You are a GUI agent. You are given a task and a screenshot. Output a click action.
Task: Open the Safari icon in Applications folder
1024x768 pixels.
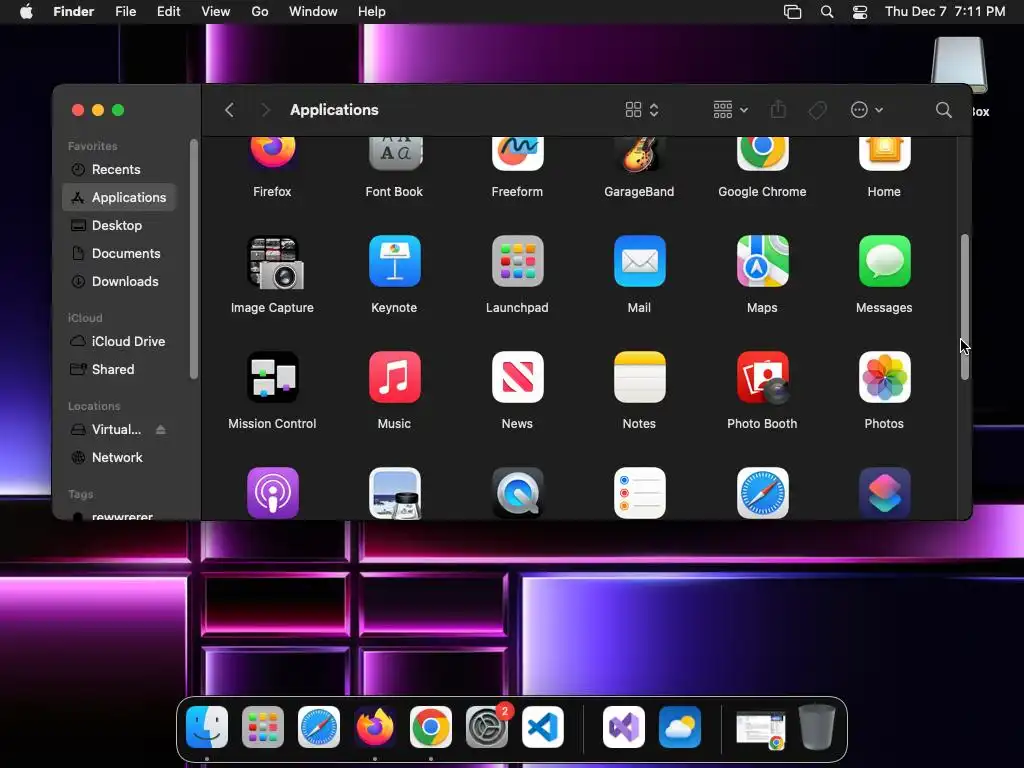click(762, 493)
